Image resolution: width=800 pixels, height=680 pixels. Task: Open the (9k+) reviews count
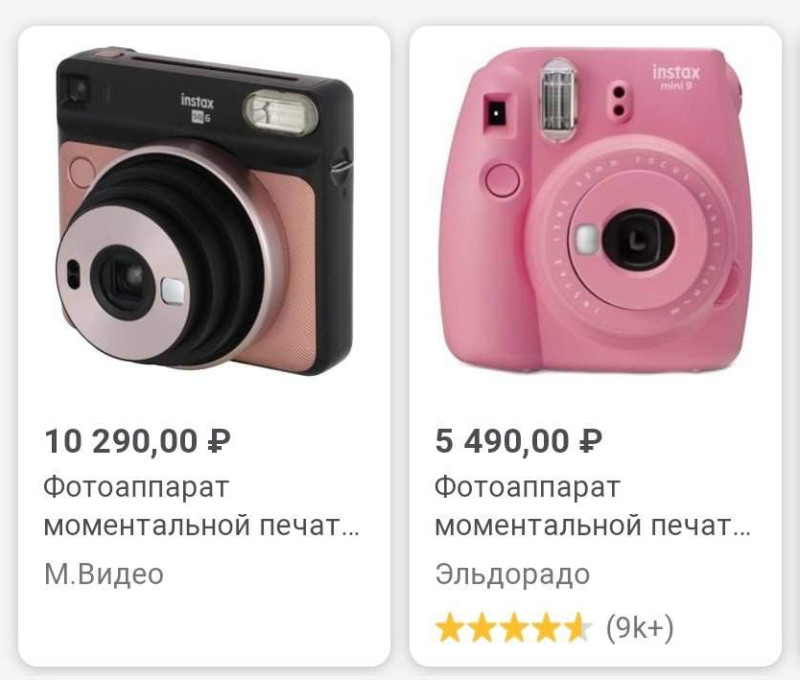[x=640, y=628]
